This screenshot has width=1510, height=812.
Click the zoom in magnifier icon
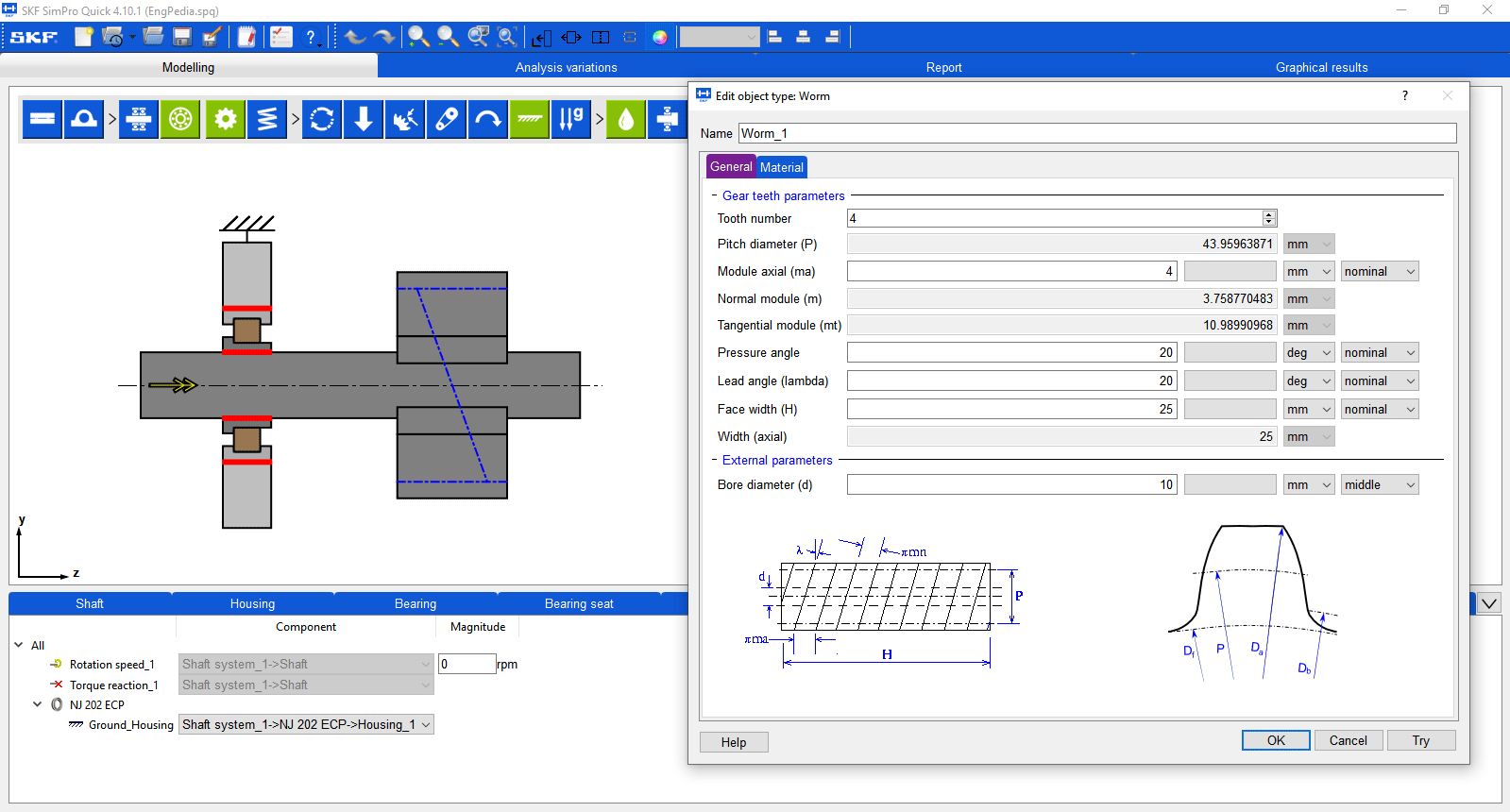418,37
